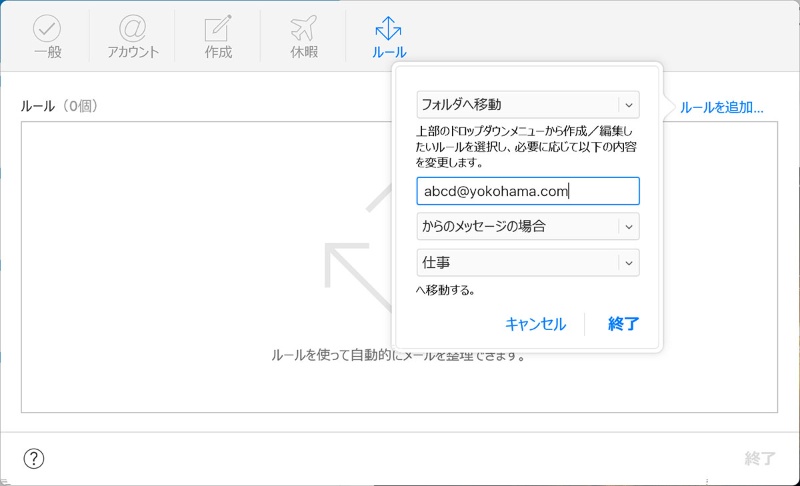Screen dimensions: 800x486
Task: Open help with the question mark icon
Action: click(34, 459)
